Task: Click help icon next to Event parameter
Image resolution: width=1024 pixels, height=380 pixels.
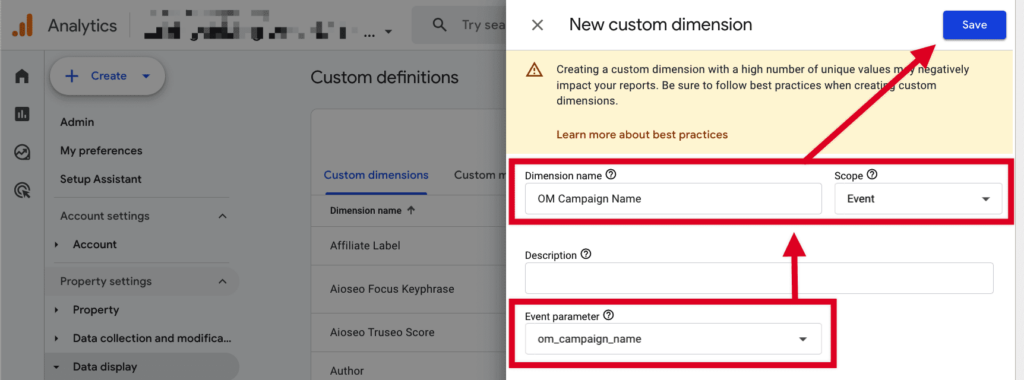Action: pyautogui.click(x=609, y=315)
